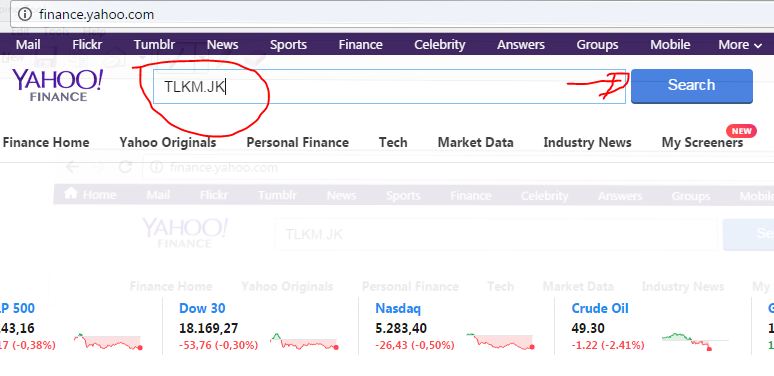Viewport: 774px width, 376px height.
Task: Switch to the Personal Finance tab
Action: pyautogui.click(x=298, y=143)
